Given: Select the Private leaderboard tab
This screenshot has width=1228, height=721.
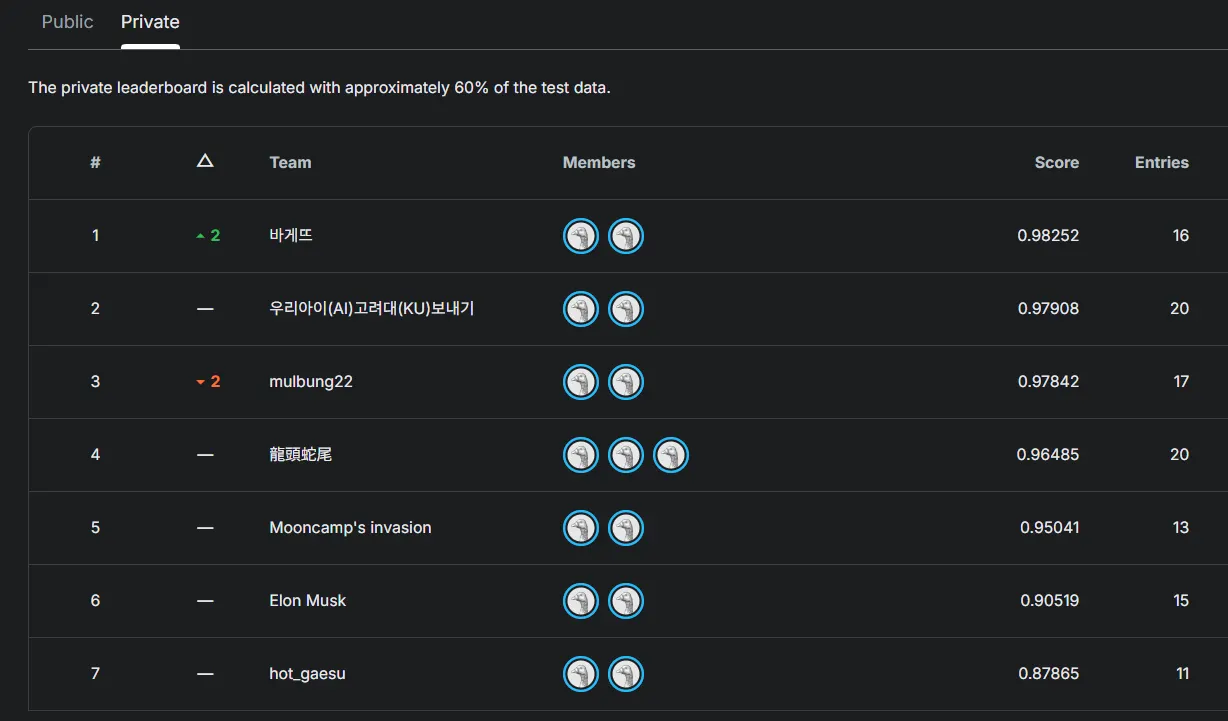Looking at the screenshot, I should point(150,22).
